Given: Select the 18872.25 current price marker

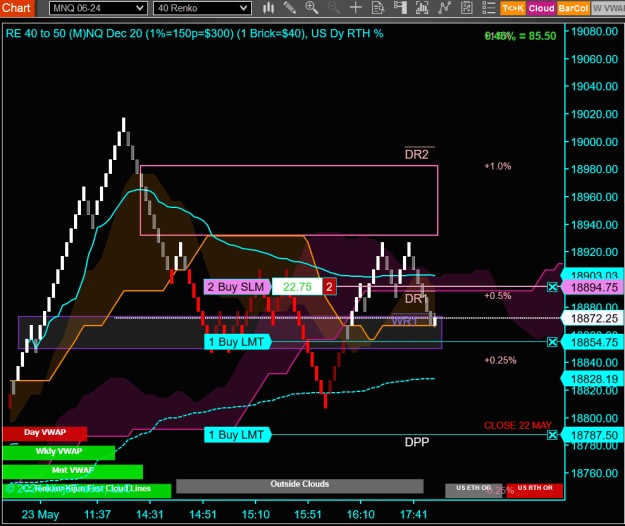Looking at the screenshot, I should 592,318.
